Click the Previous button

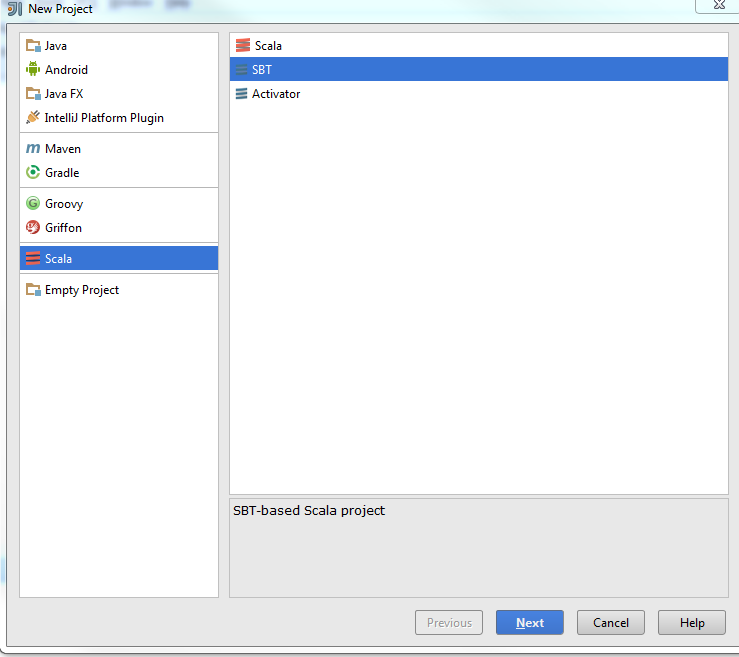tap(449, 623)
